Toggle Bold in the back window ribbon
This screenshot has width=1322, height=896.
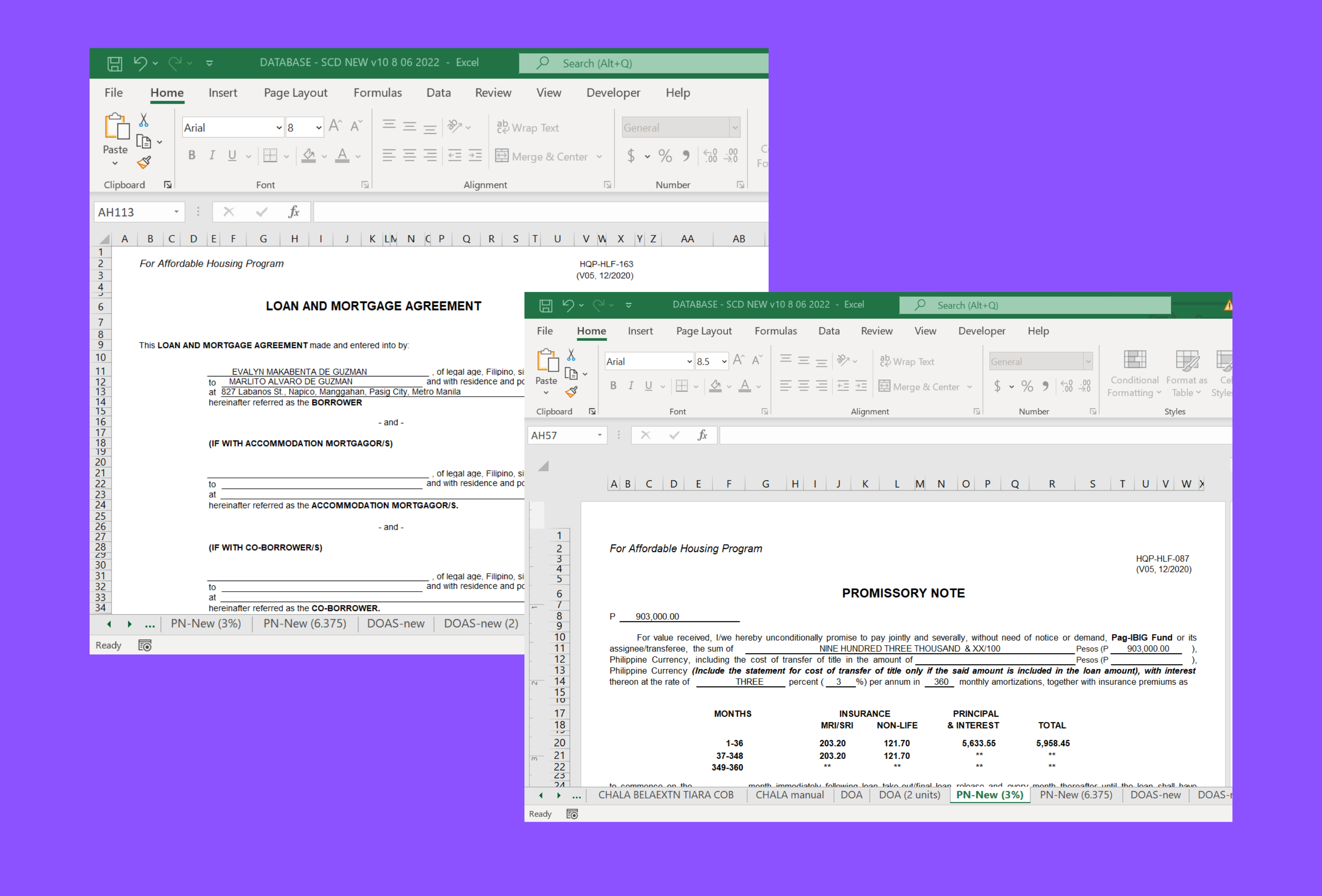pyautogui.click(x=191, y=155)
